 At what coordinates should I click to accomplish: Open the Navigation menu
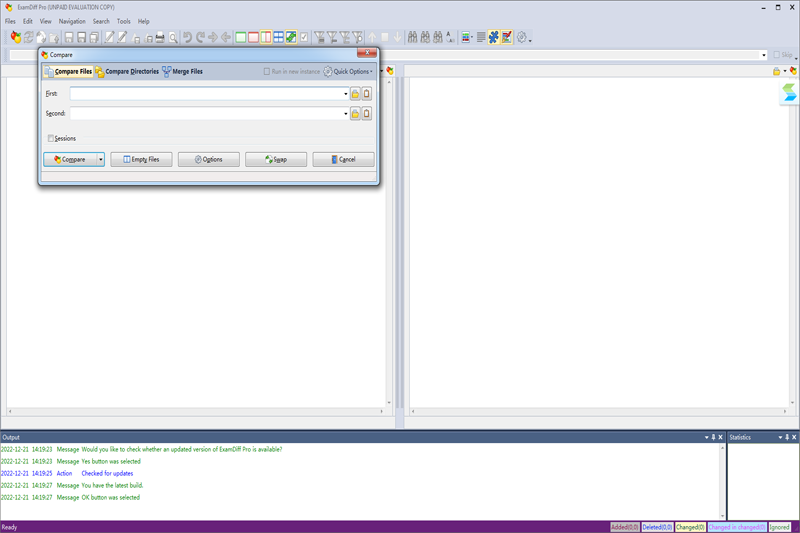coord(72,21)
